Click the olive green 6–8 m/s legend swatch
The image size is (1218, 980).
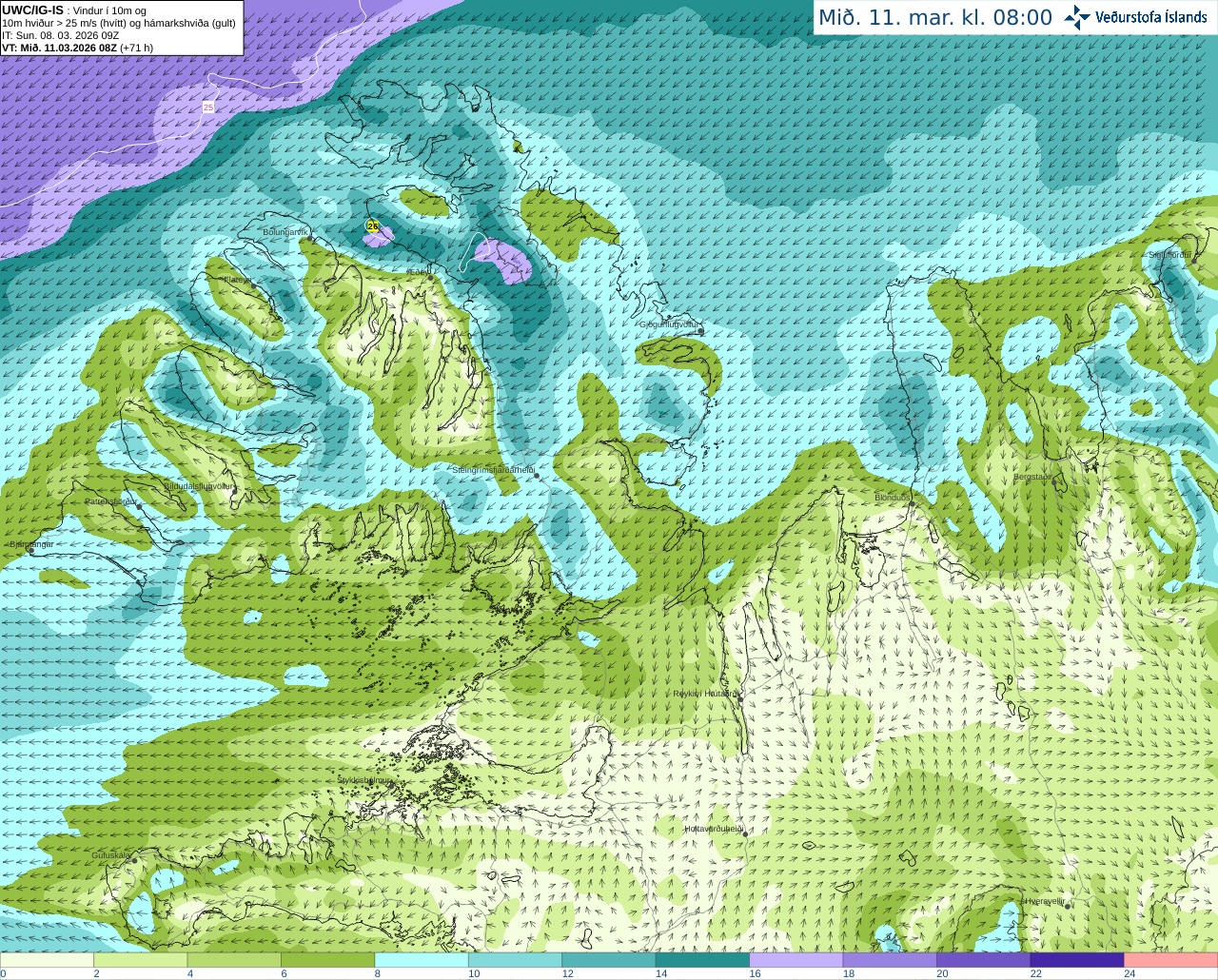pyautogui.click(x=327, y=960)
